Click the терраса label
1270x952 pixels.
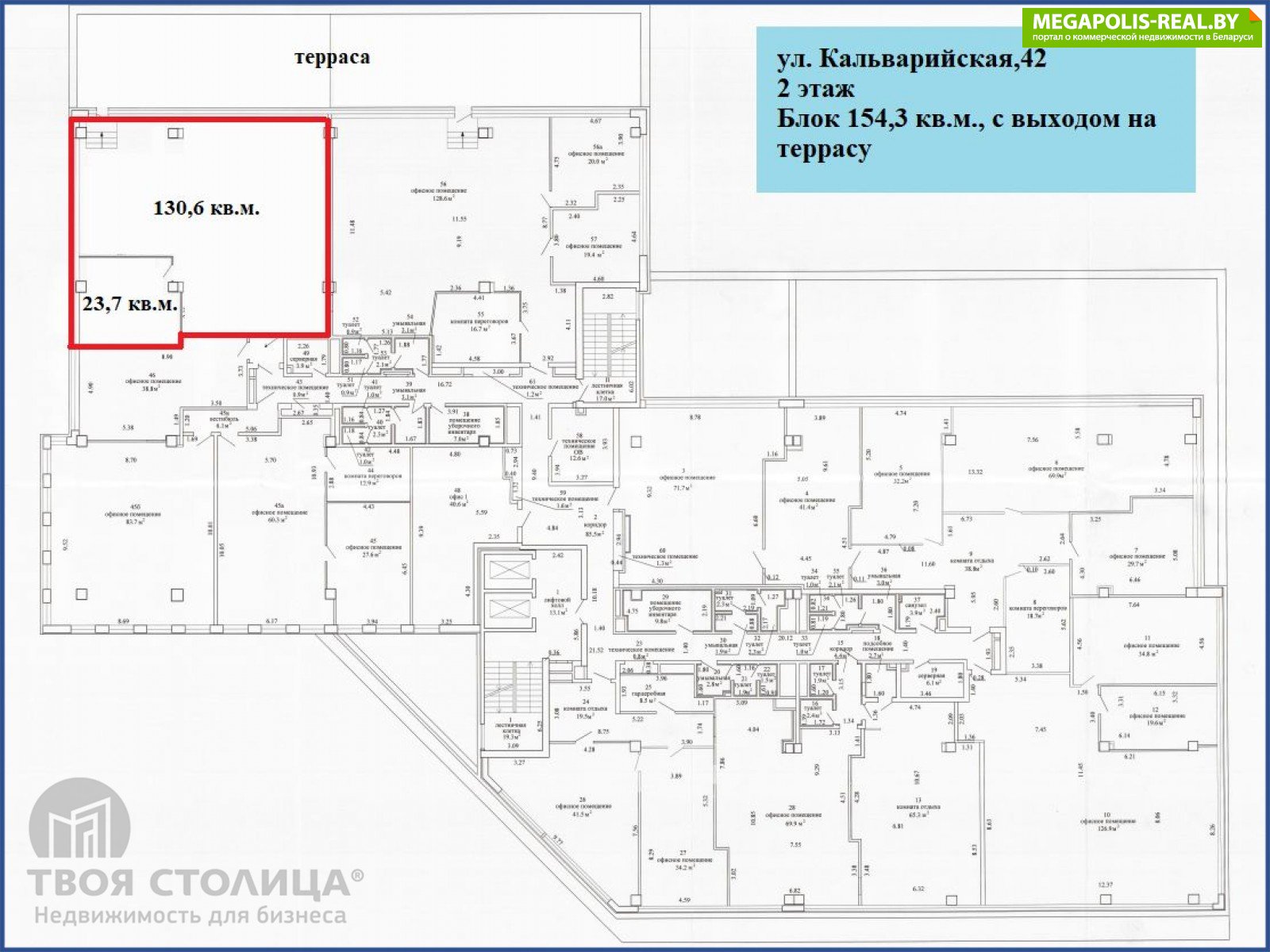pyautogui.click(x=332, y=57)
